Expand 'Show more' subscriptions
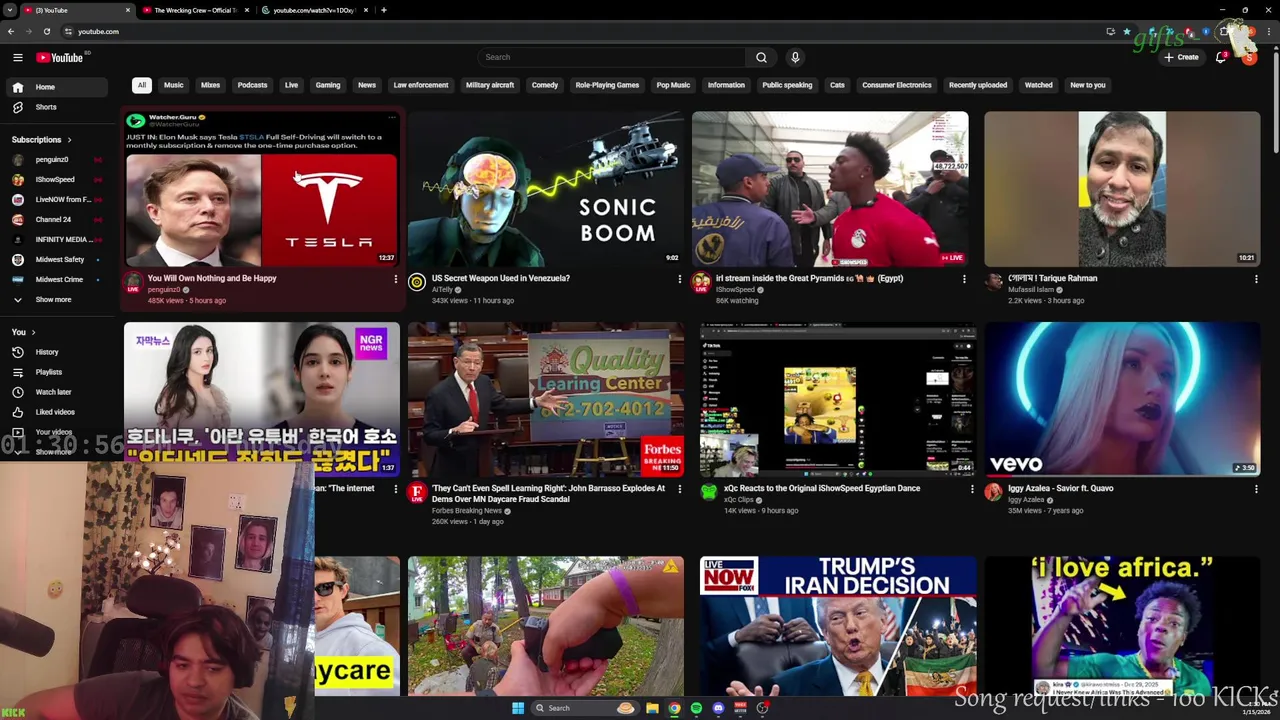Viewport: 1280px width, 720px height. 55,300
